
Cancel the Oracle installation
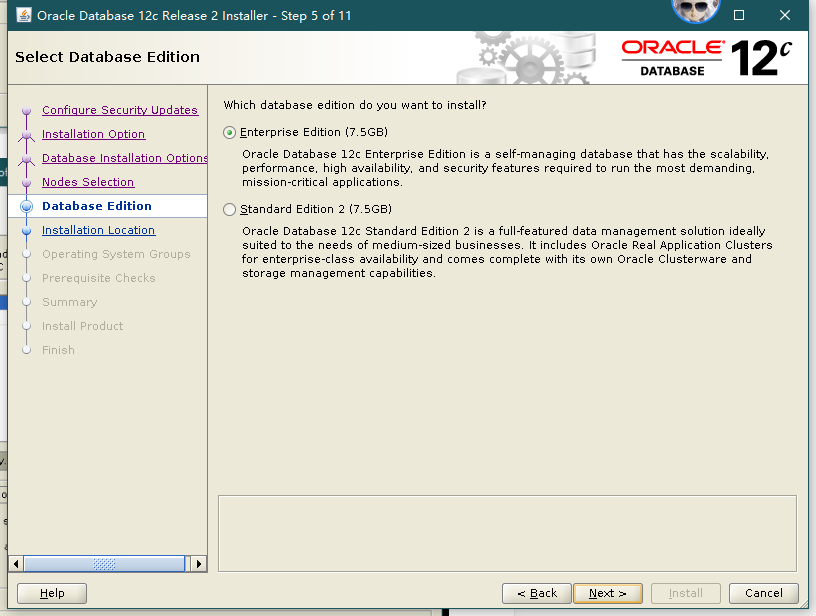pyautogui.click(x=763, y=593)
